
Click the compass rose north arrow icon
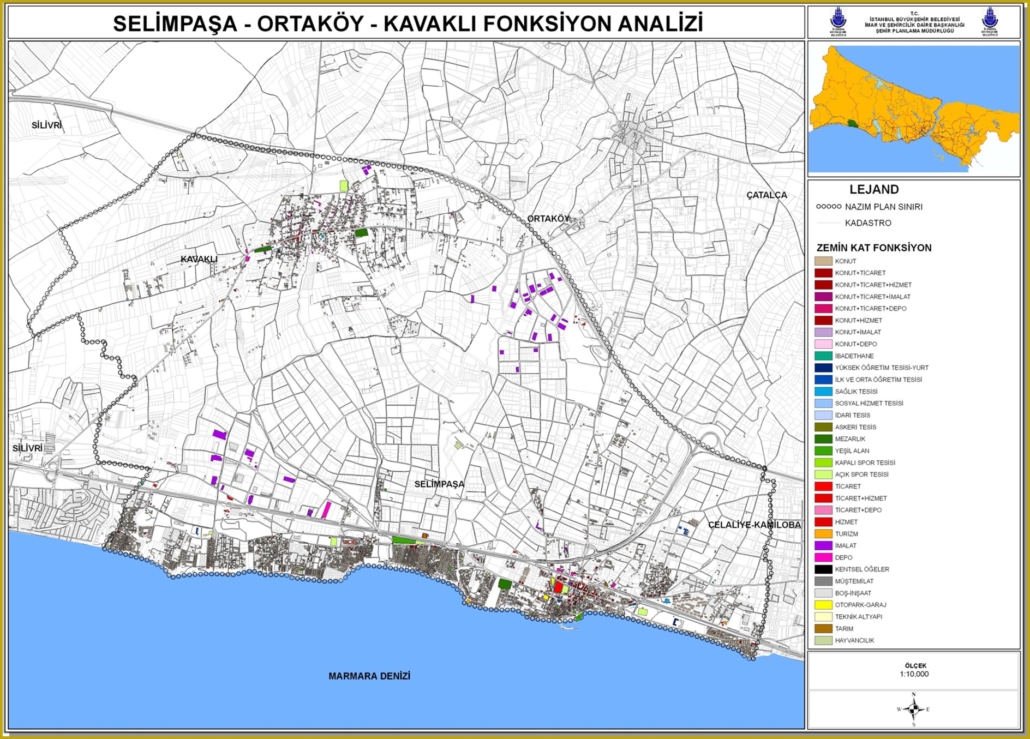(x=915, y=708)
